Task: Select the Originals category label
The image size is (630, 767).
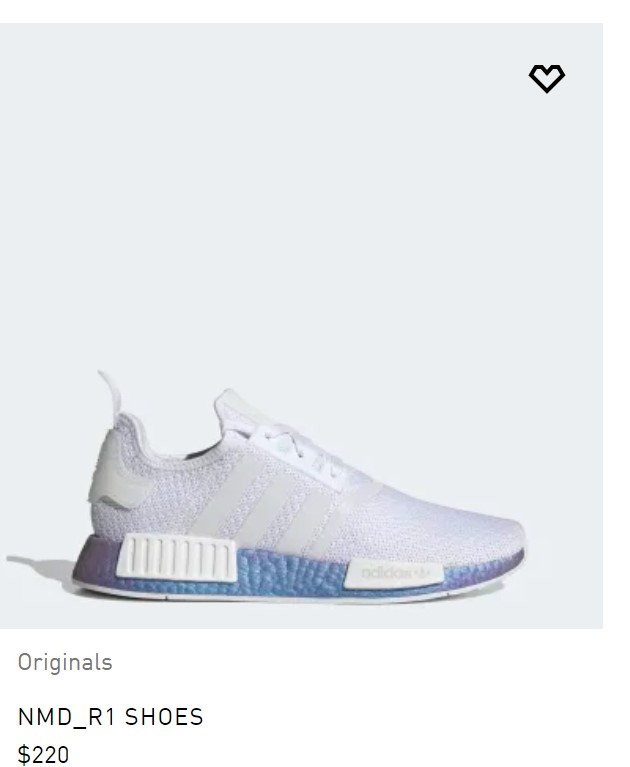Action: [65, 662]
